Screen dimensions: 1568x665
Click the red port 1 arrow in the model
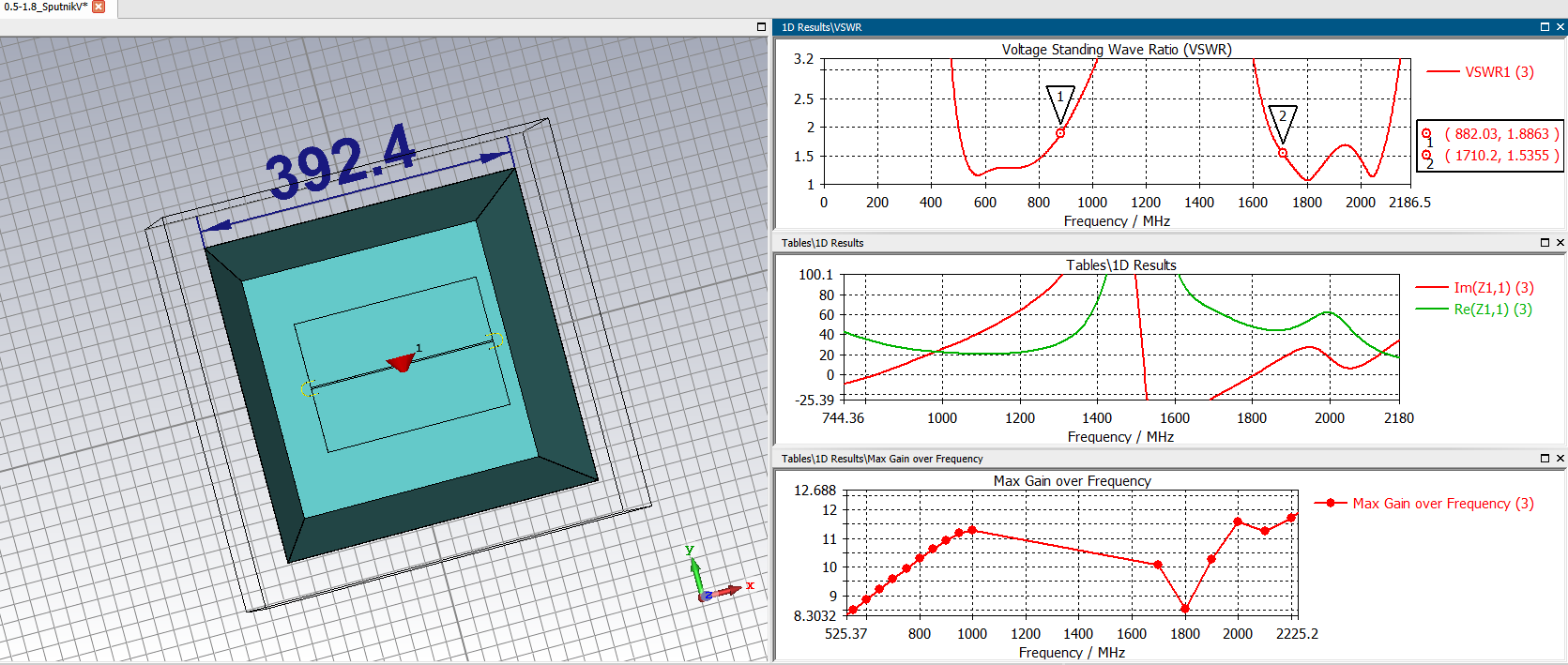tap(403, 362)
